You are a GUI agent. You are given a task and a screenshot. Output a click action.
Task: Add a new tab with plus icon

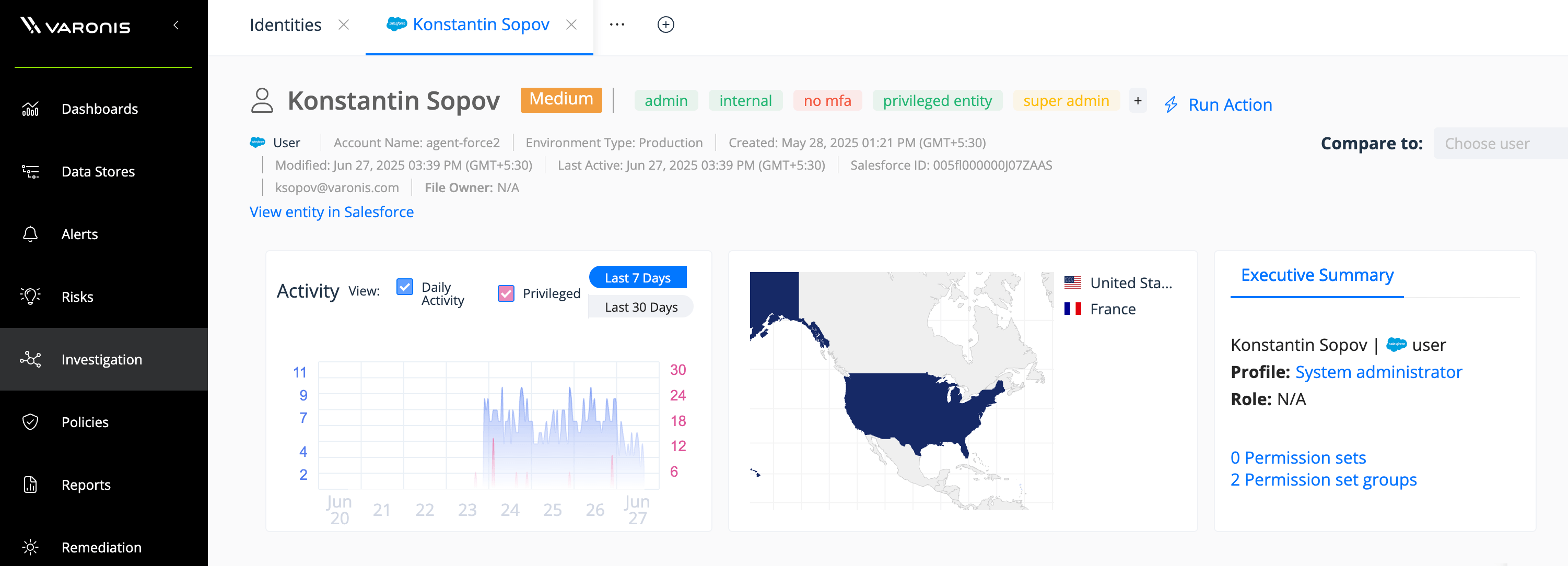point(666,25)
